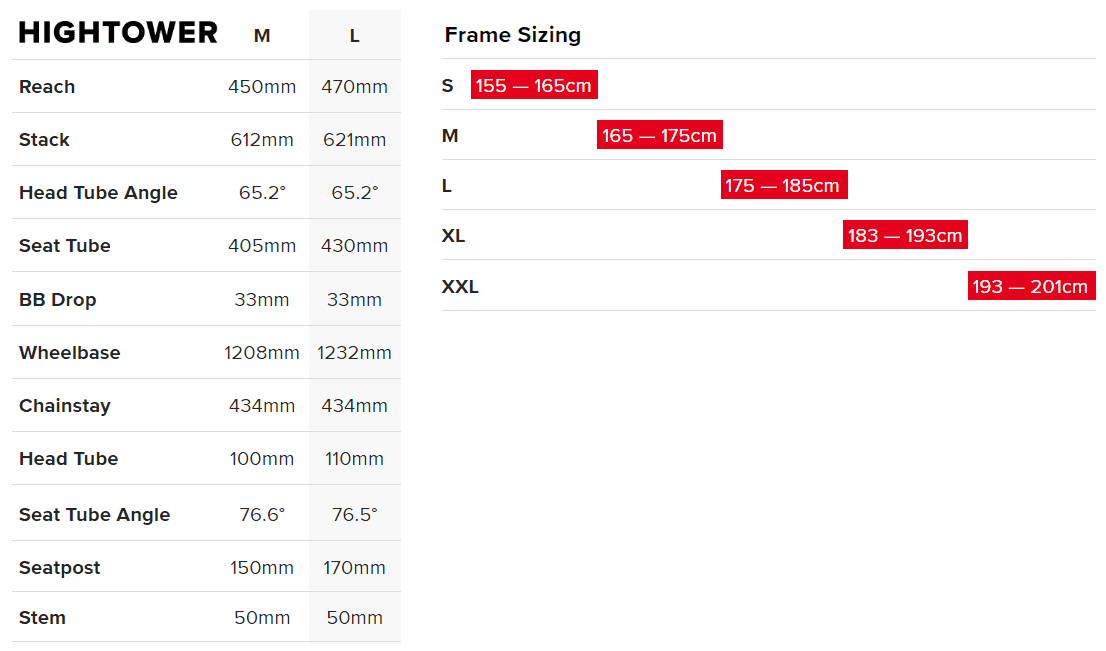Click the XL size label
The width and height of the screenshot is (1106, 651).
click(453, 236)
